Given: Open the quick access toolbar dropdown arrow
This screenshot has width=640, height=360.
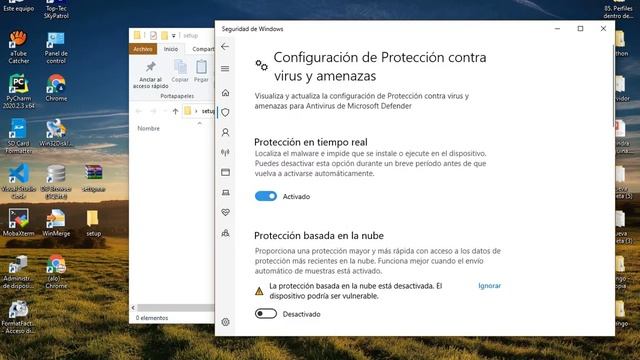Looking at the screenshot, I should 173,36.
